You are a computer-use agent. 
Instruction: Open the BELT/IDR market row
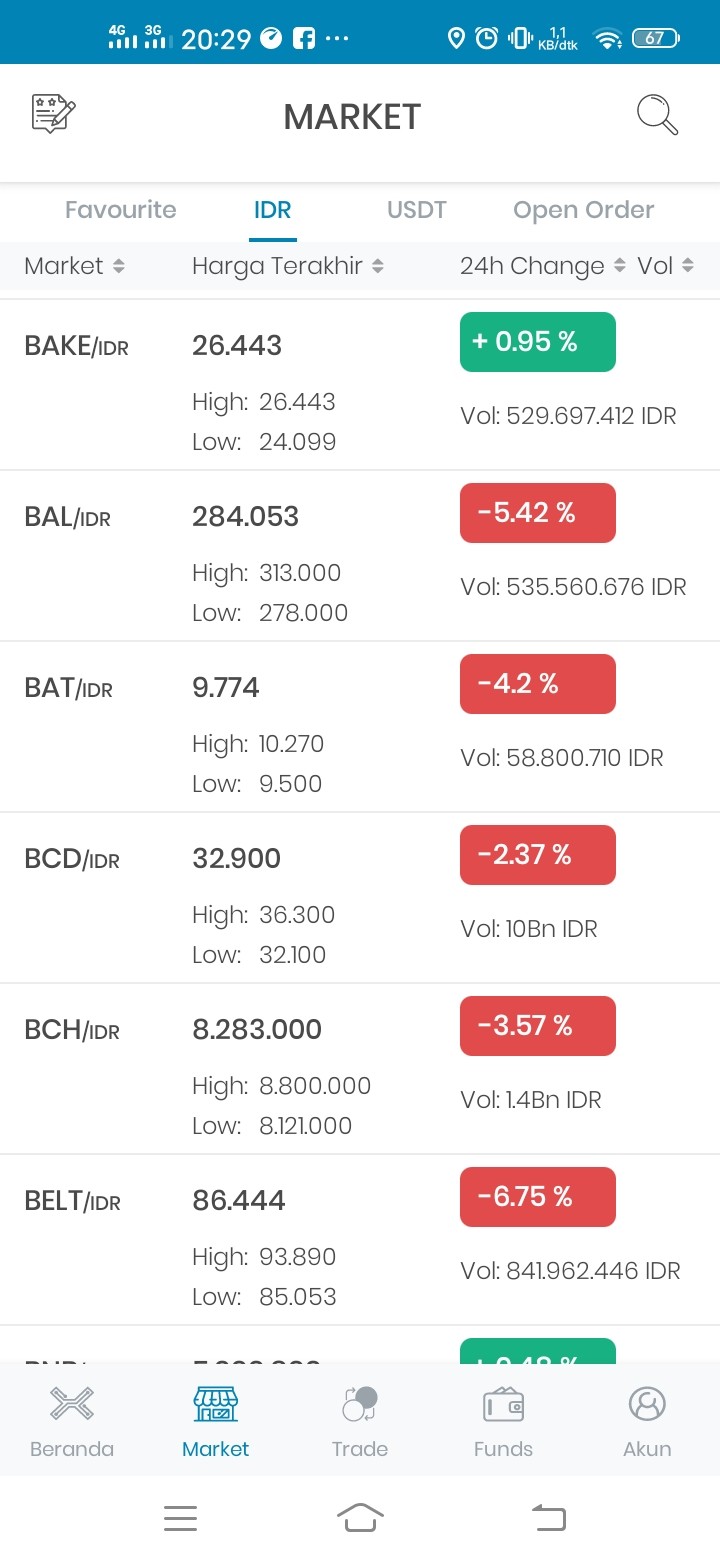[x=360, y=1240]
